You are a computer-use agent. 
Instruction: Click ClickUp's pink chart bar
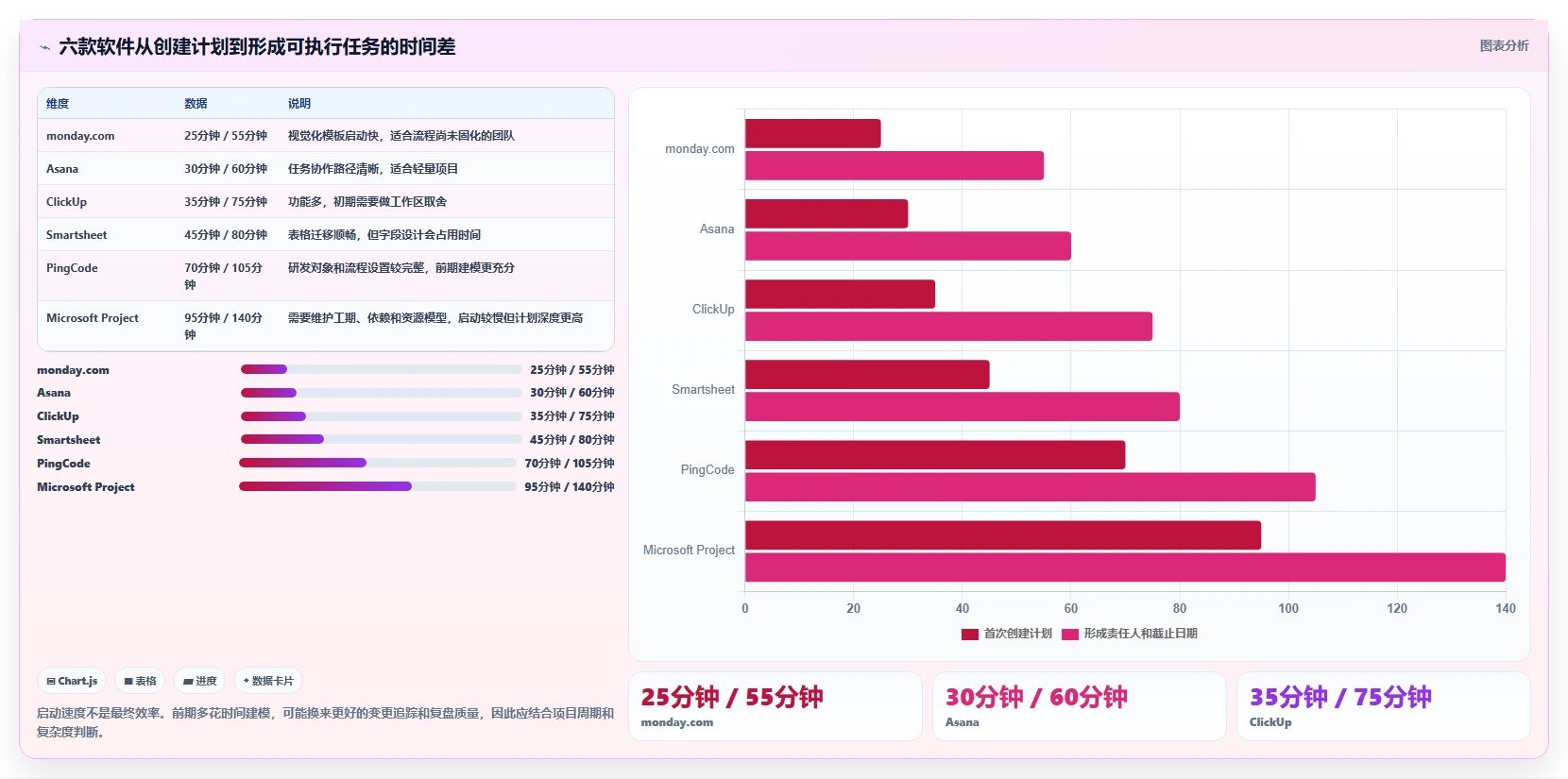click(x=948, y=326)
